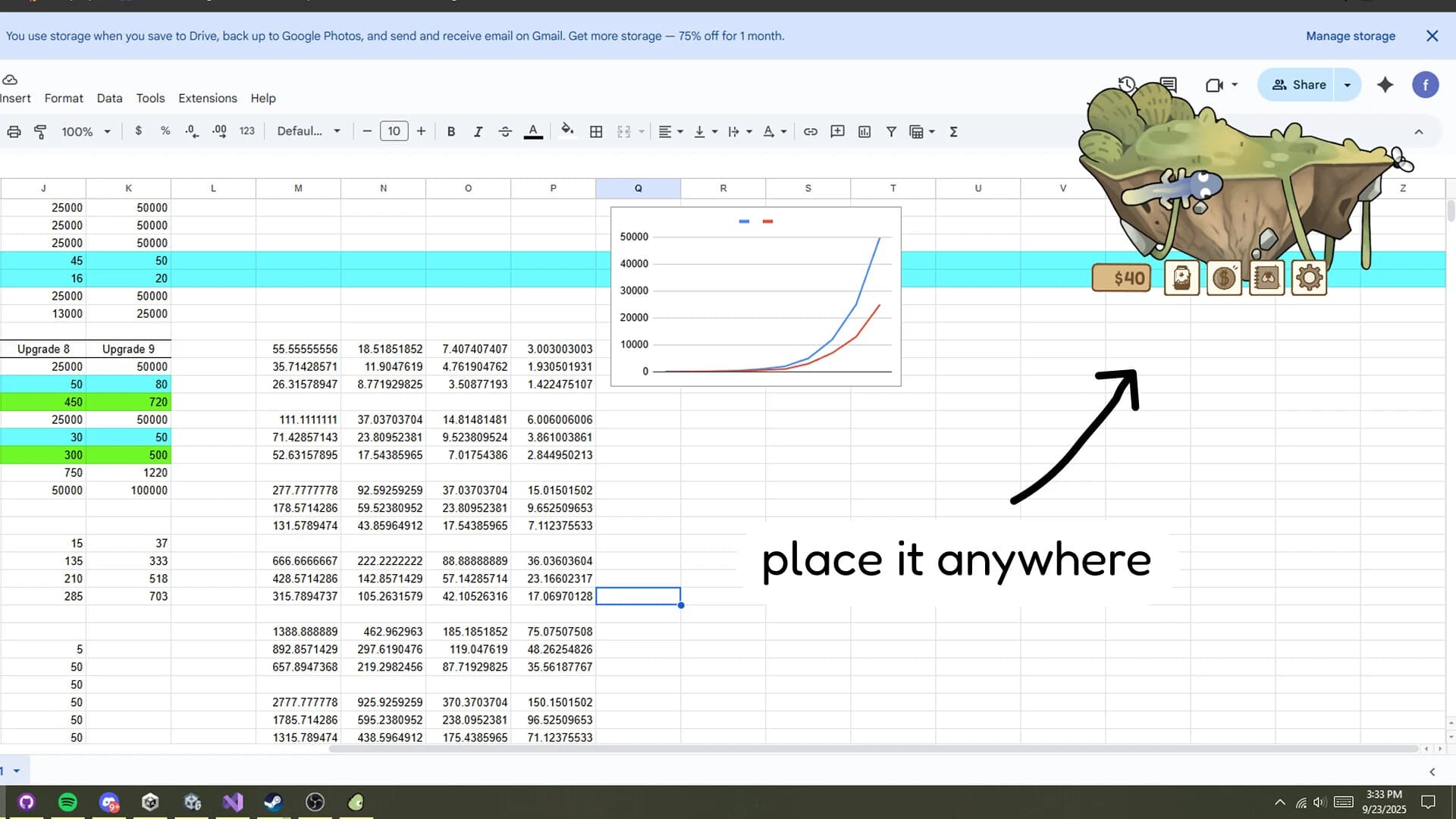Open the Extensions menu

pyautogui.click(x=207, y=98)
